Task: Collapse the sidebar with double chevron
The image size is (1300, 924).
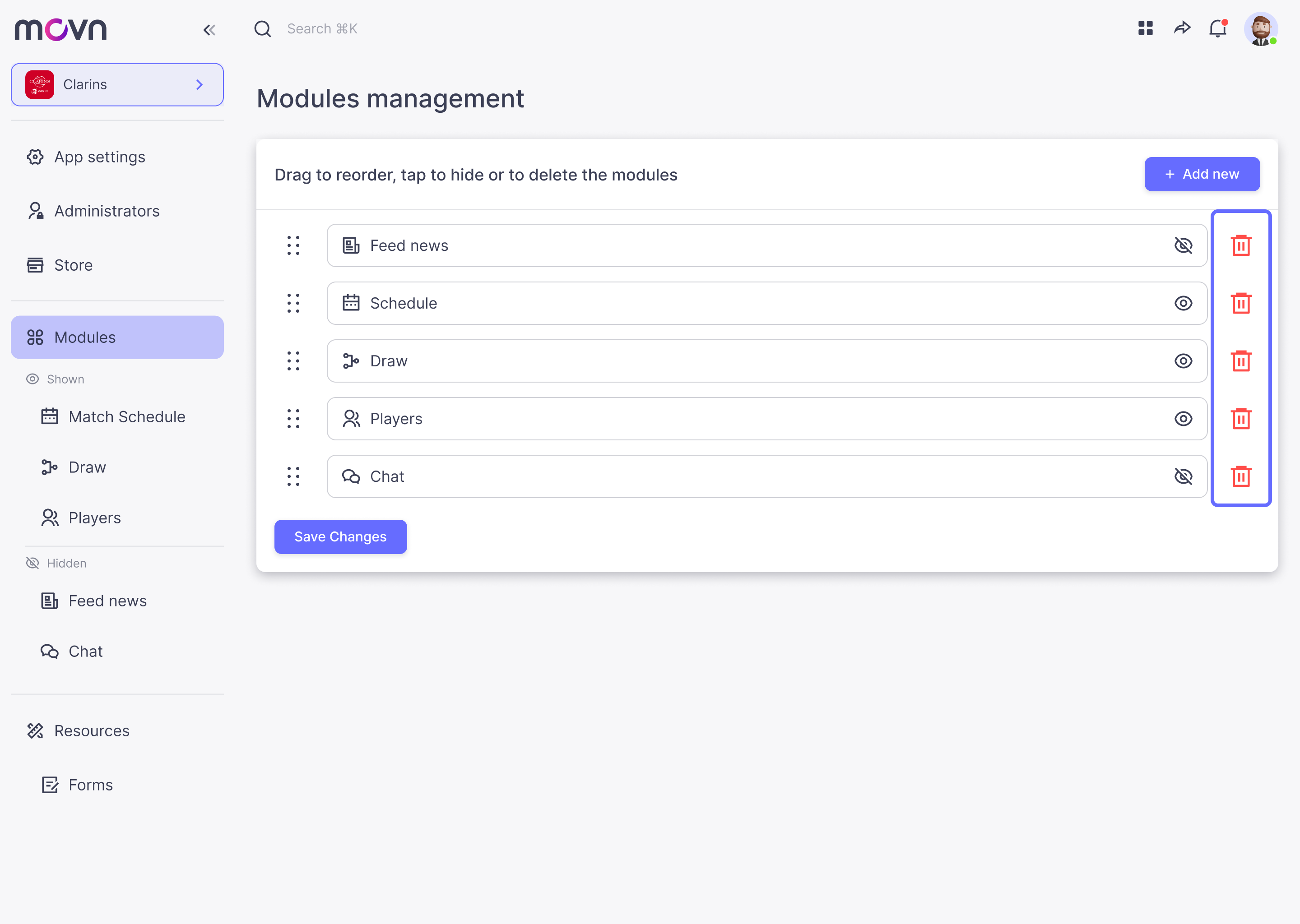Action: point(209,30)
